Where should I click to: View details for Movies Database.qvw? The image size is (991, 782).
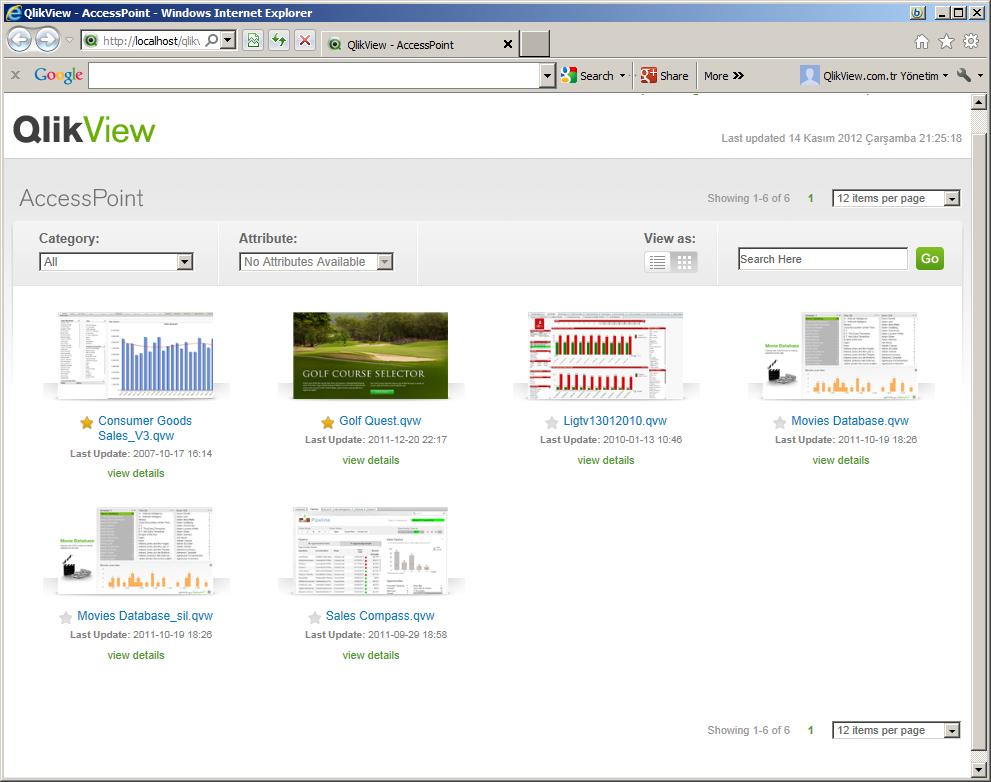point(841,460)
